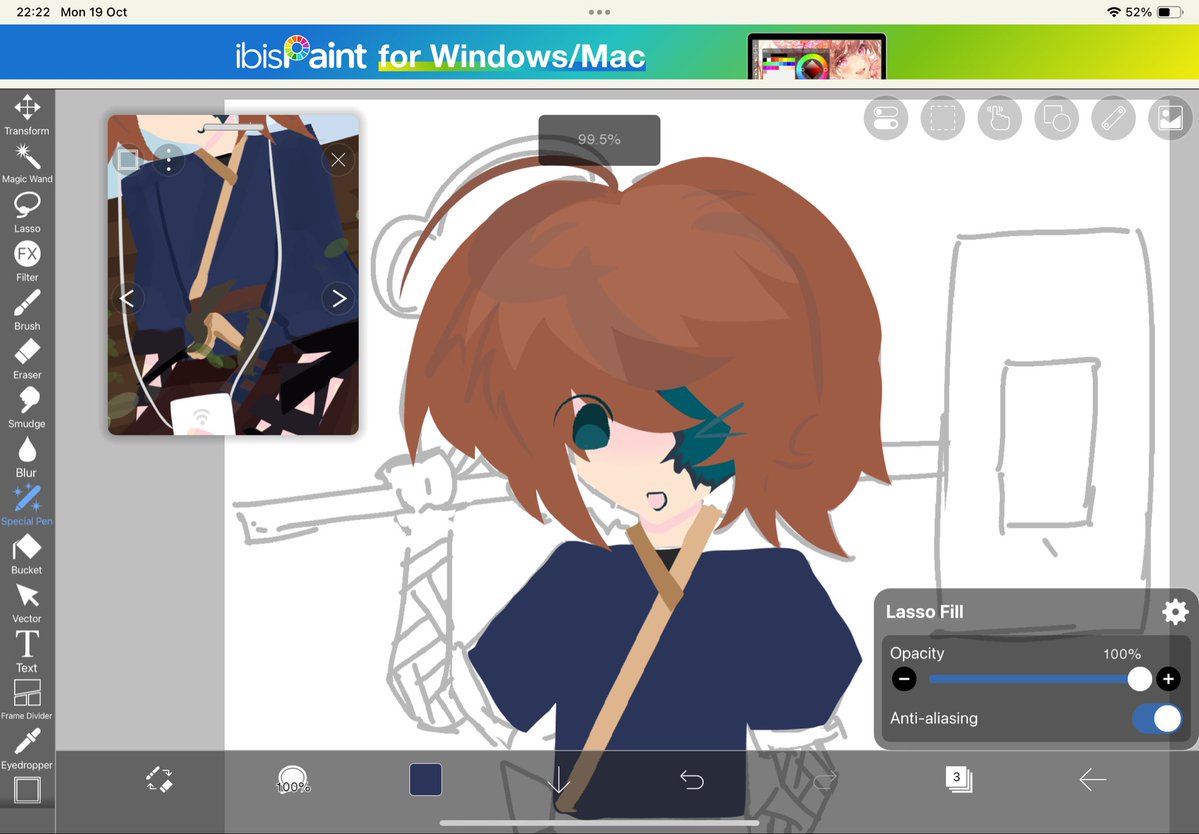1199x834 pixels.
Task: Tap the 22:22 clock in status bar
Action: tap(33, 12)
